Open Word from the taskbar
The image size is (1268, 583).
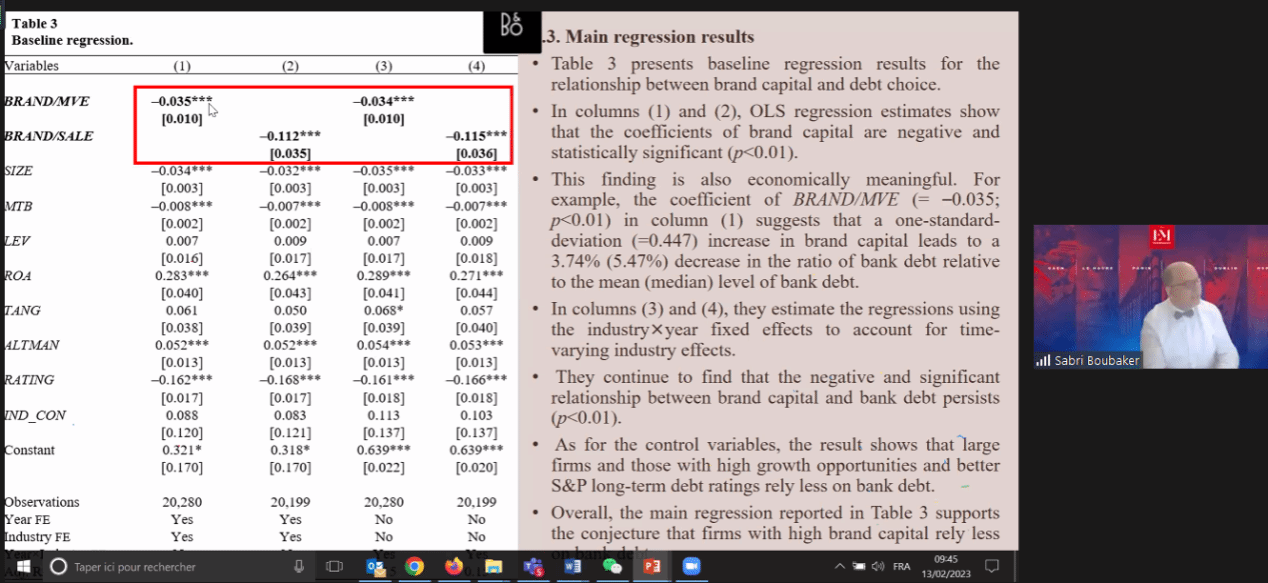[x=571, y=567]
